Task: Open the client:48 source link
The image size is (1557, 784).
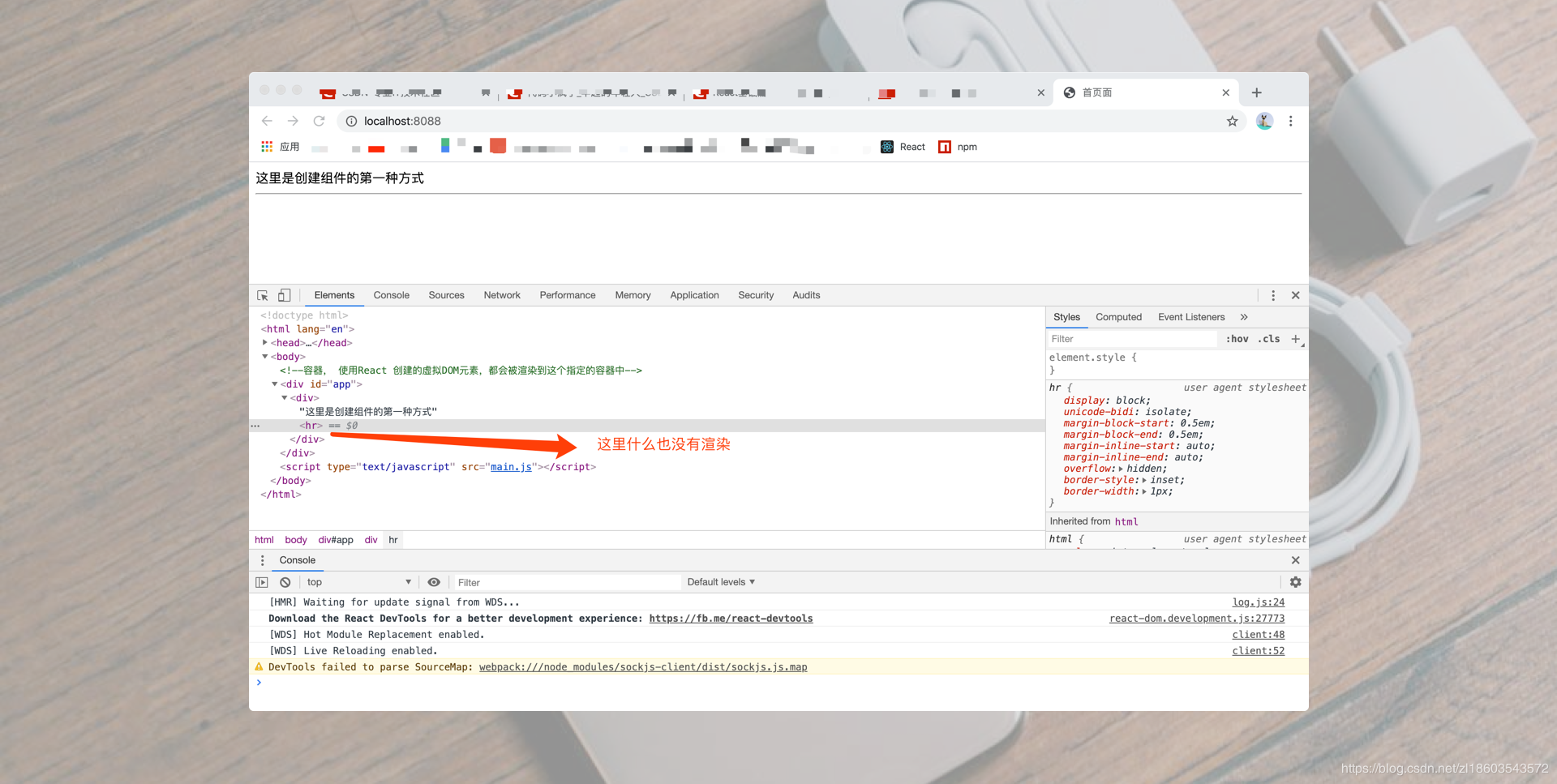Action: 1259,635
